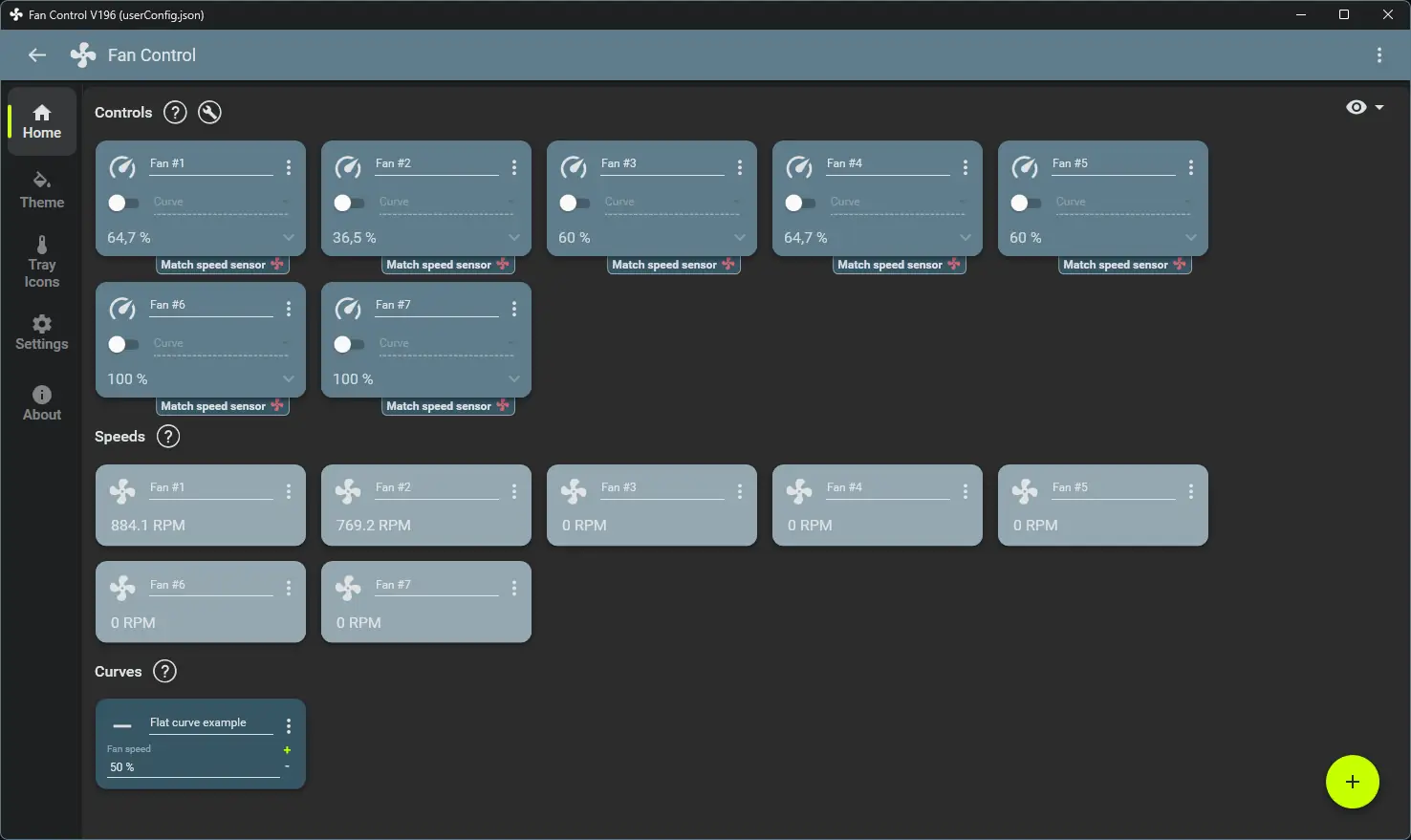Click the Fan #4 control gauge icon

[799, 167]
